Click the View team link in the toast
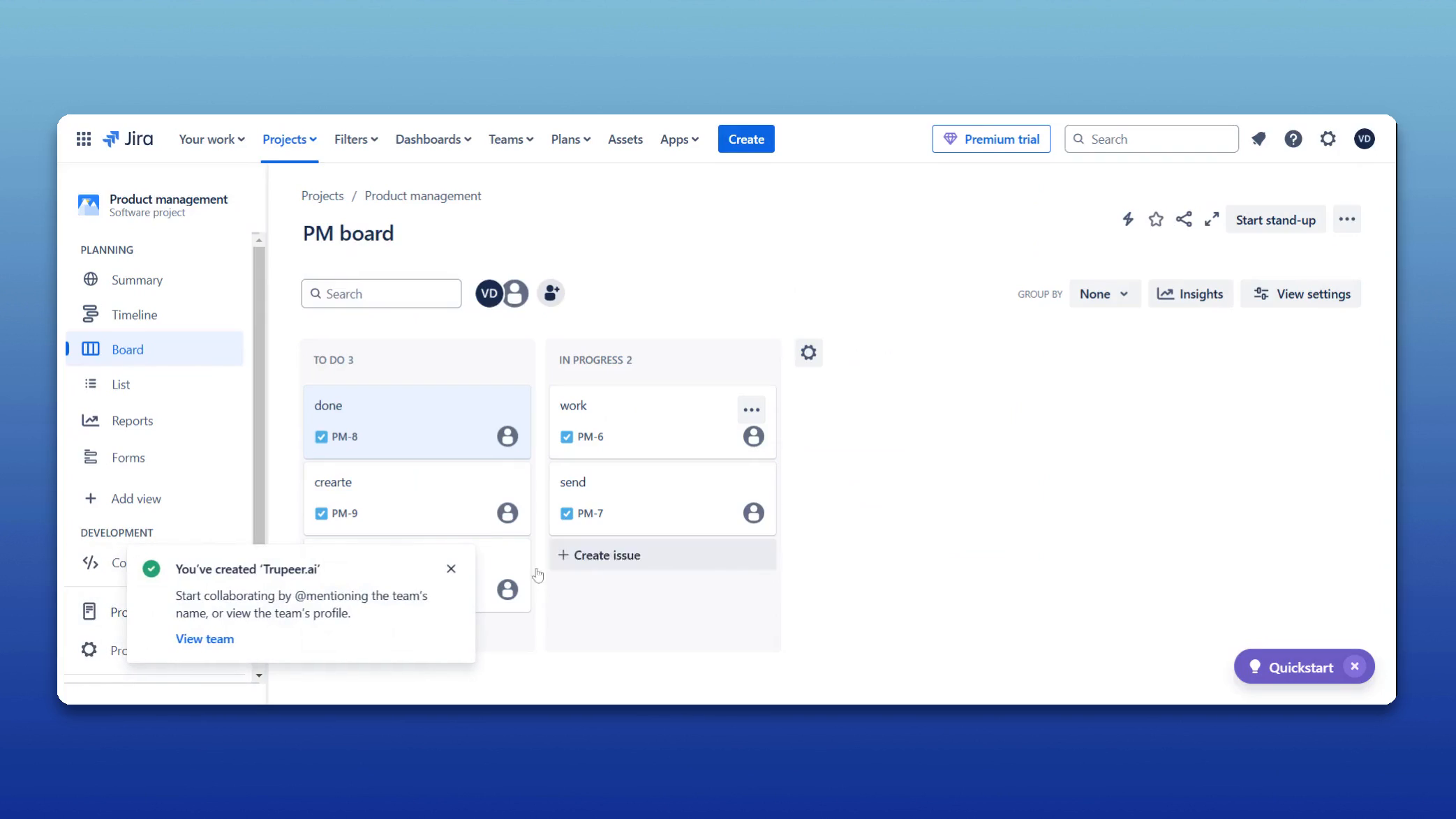Viewport: 1456px width, 819px height. (x=205, y=638)
